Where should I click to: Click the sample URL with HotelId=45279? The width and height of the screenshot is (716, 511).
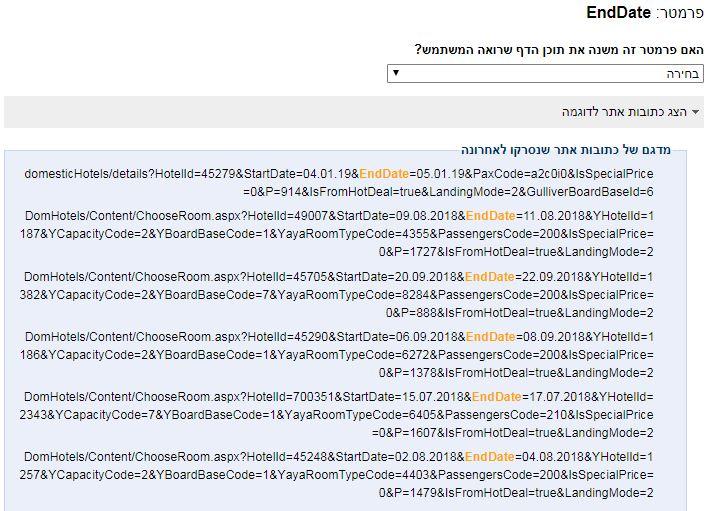pos(338,183)
